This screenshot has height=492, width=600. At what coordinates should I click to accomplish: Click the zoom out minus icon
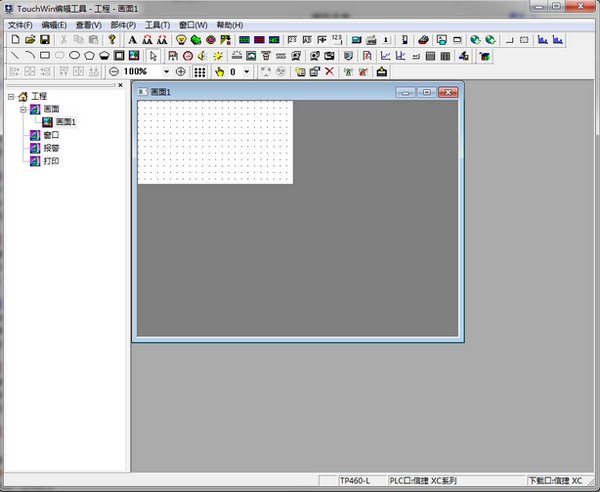[x=113, y=72]
